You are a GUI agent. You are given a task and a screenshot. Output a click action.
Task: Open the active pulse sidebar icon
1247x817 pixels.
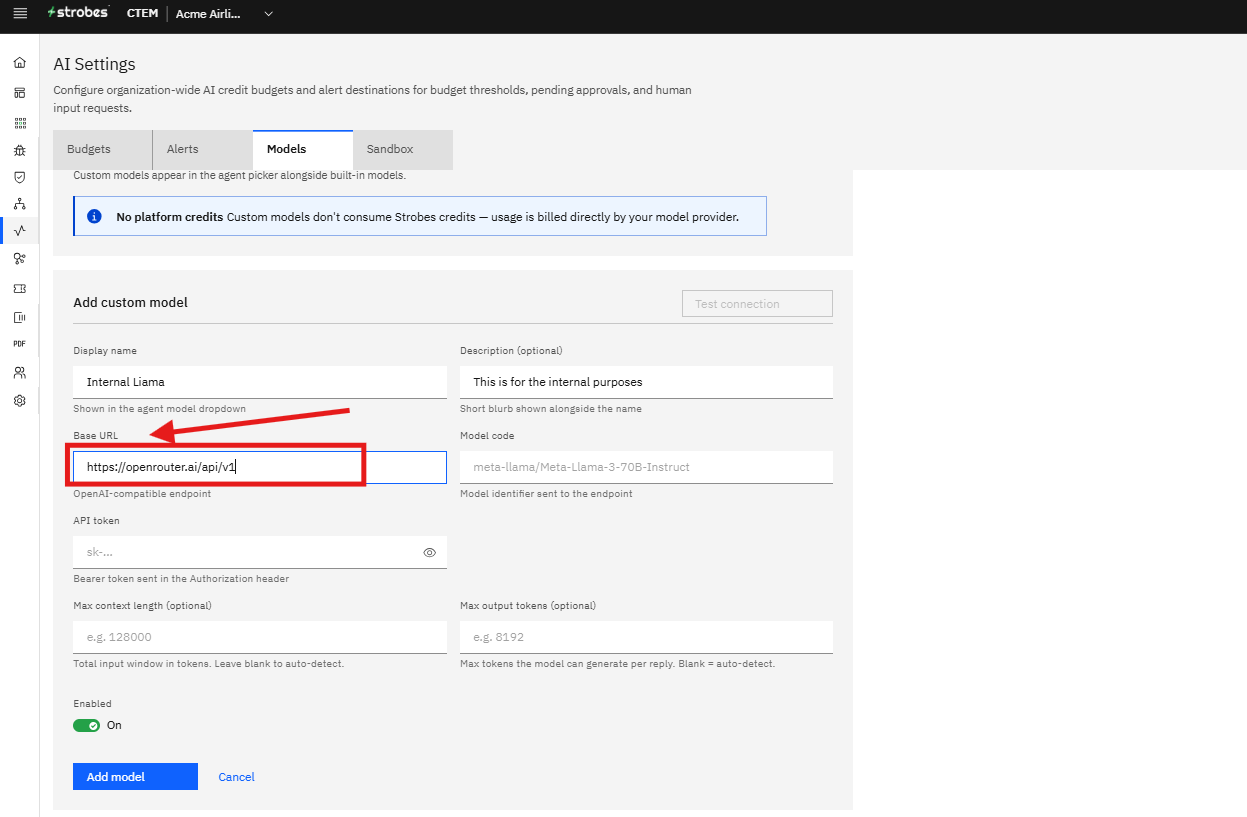[20, 231]
